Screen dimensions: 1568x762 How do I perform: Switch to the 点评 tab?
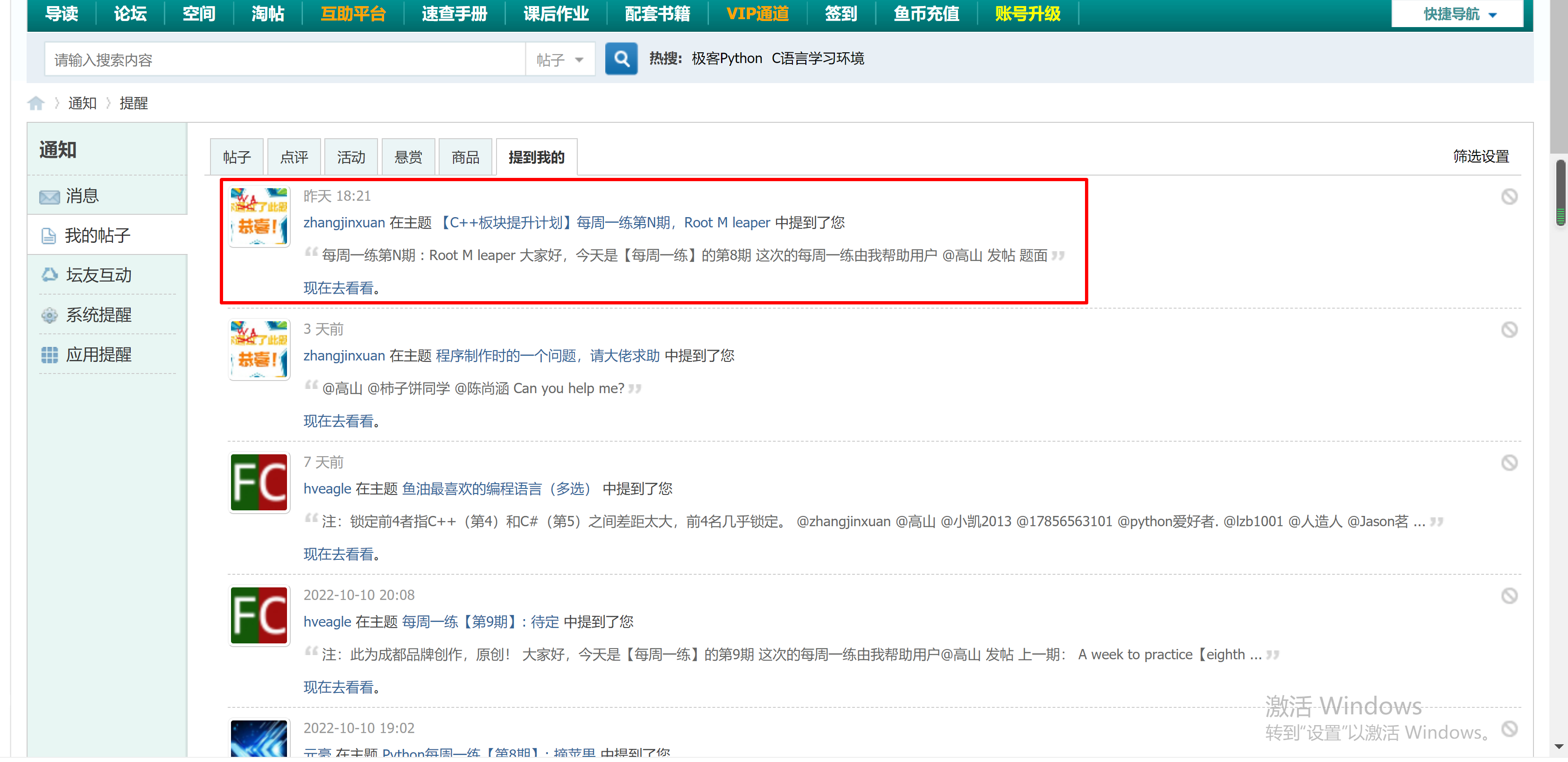[294, 157]
